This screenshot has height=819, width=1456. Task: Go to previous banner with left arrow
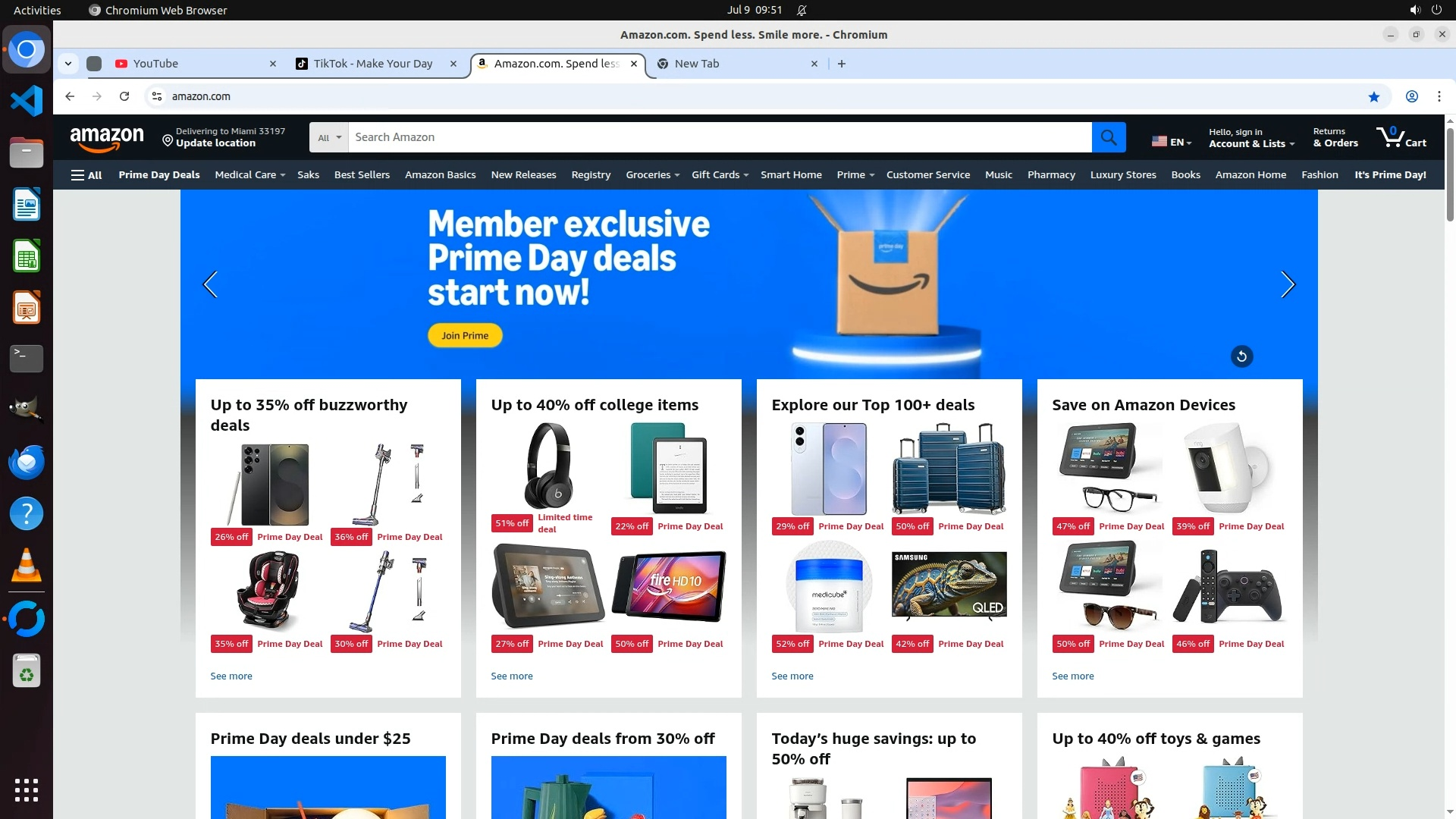click(211, 284)
